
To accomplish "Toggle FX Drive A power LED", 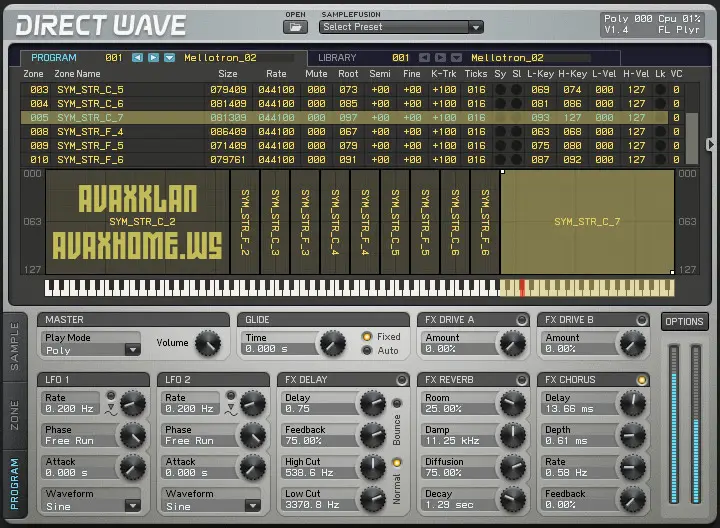I will [x=522, y=320].
